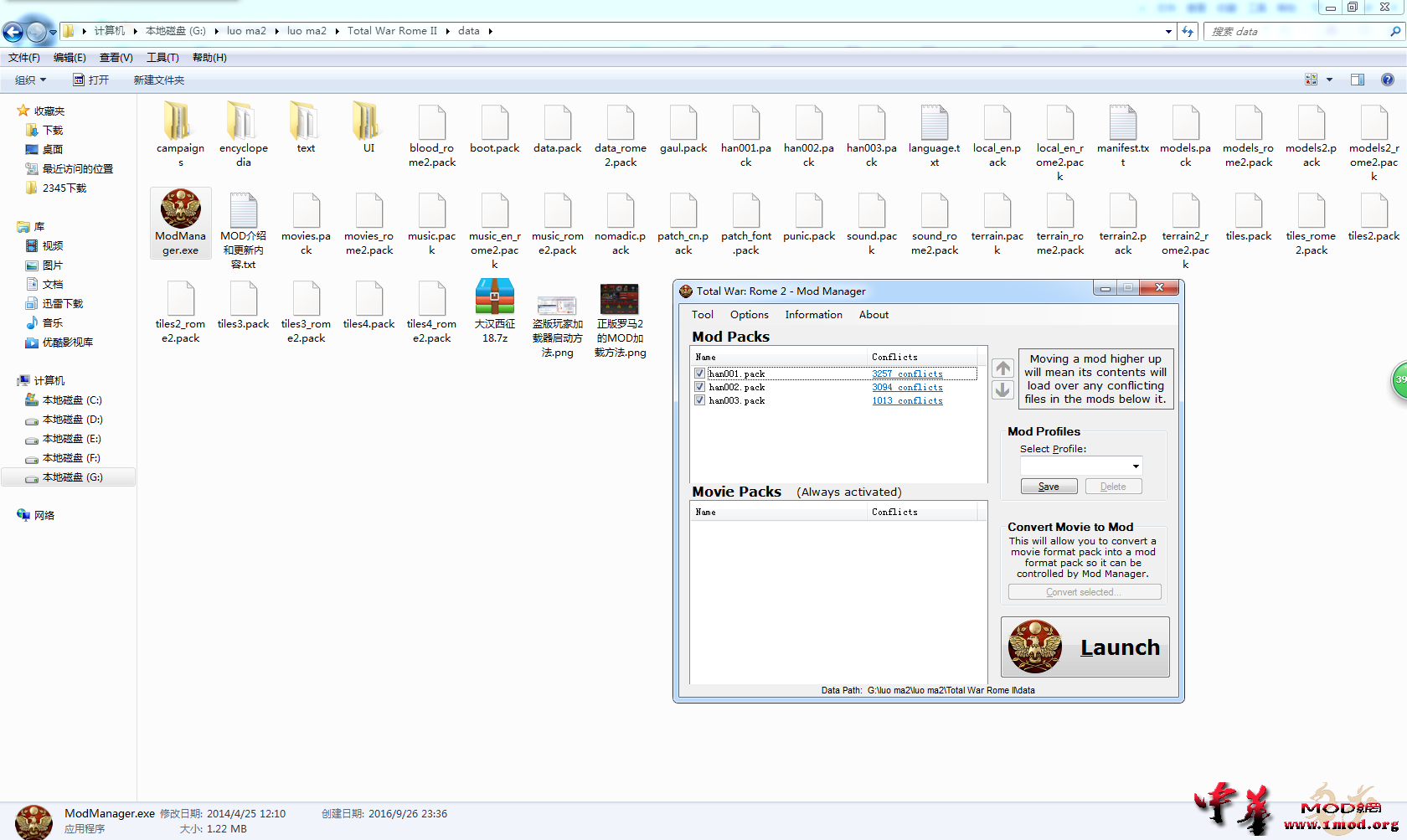Open the Information menu in Mod Manager
This screenshot has height=840, width=1407.
tap(813, 315)
